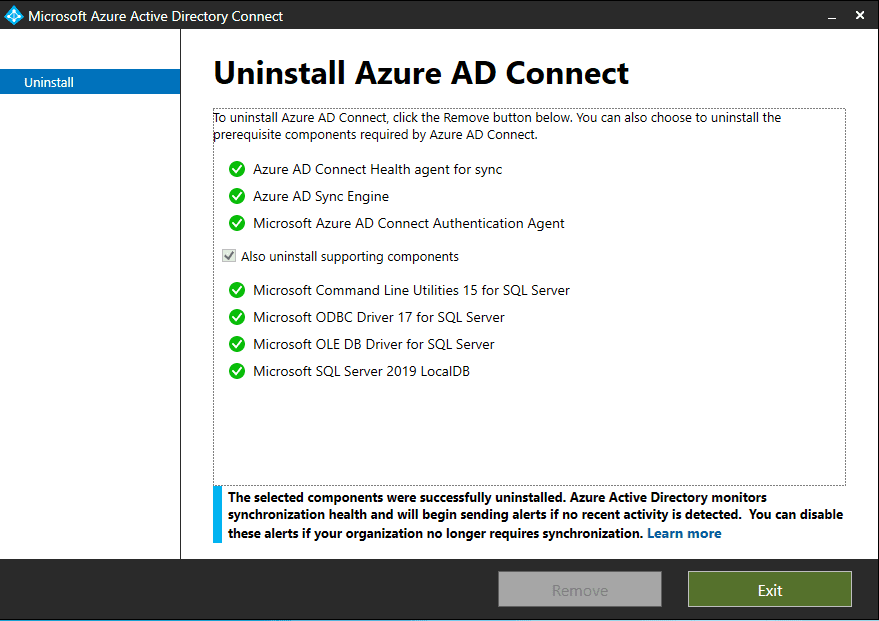Viewport: 879px width, 621px height.
Task: Click the green Exit button
Action: pyautogui.click(x=770, y=590)
